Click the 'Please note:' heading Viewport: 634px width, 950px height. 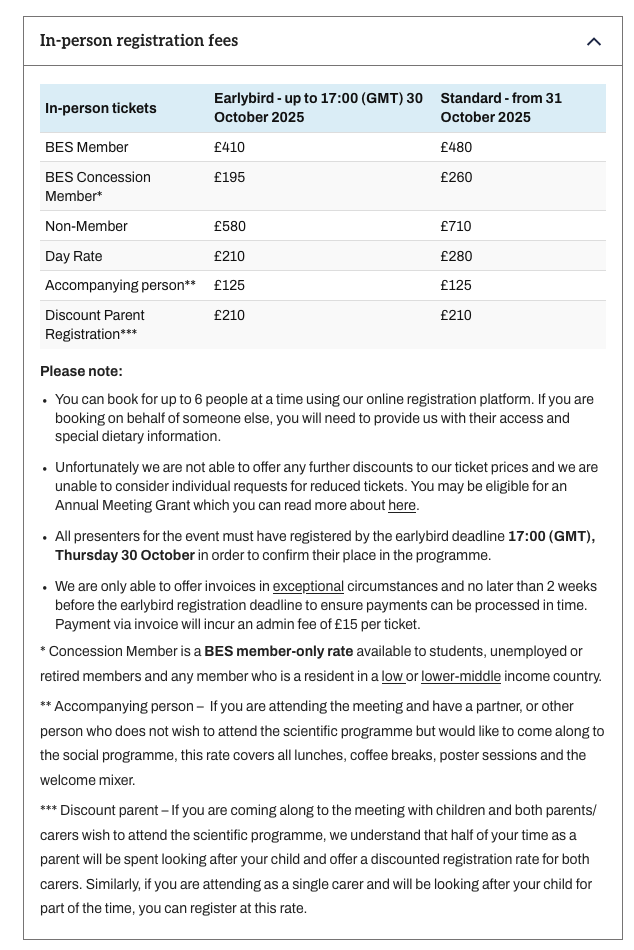(x=81, y=371)
